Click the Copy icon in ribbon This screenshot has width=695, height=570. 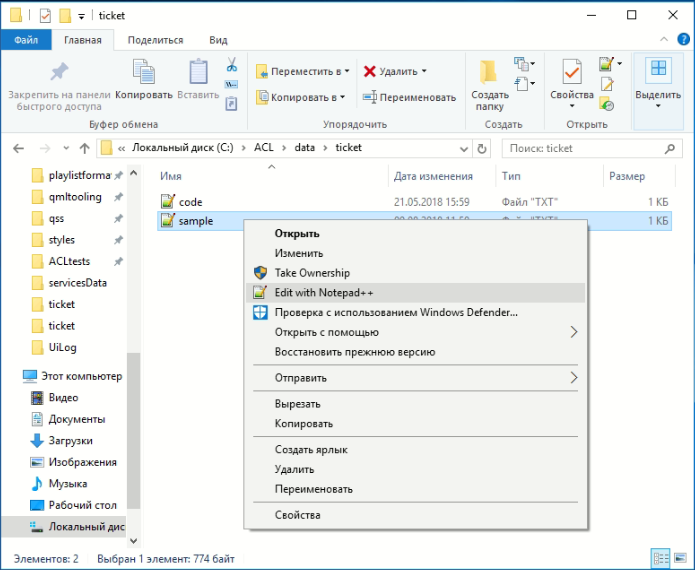pos(144,81)
